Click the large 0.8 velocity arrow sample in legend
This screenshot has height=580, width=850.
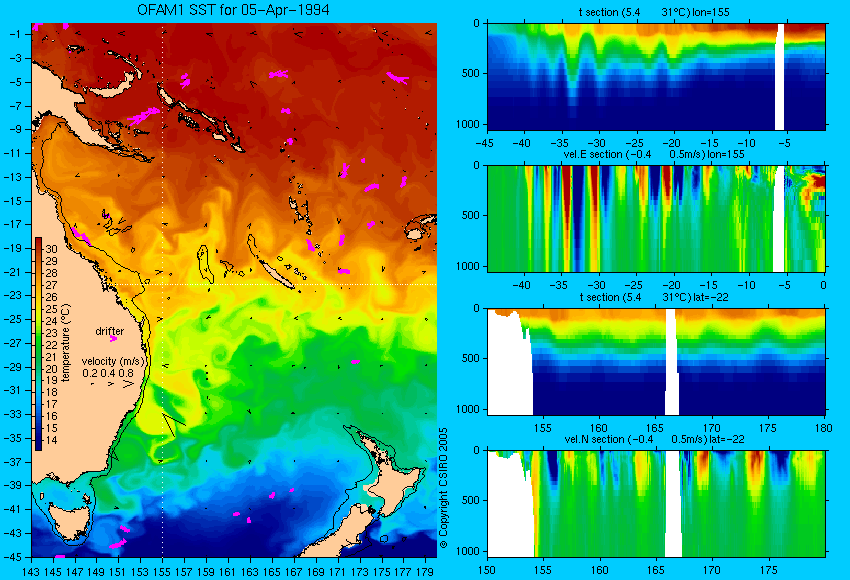pyautogui.click(x=128, y=384)
